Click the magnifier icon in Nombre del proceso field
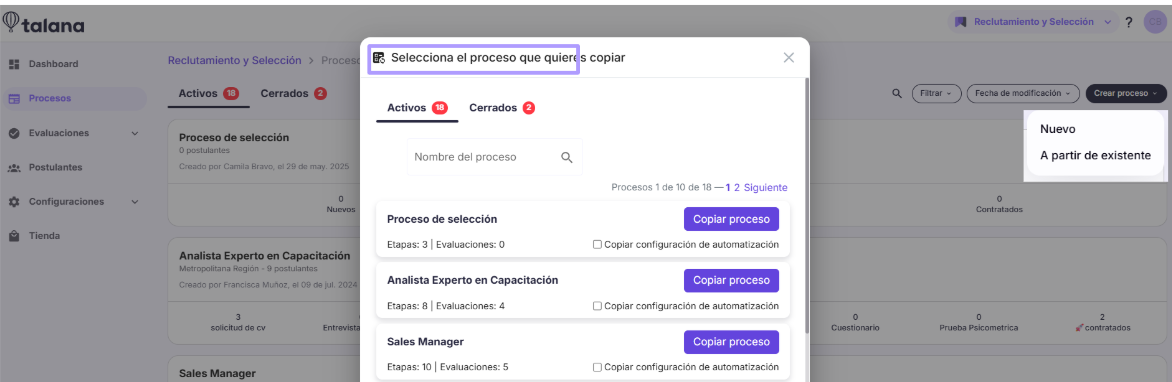The image size is (1172, 382). (567, 157)
